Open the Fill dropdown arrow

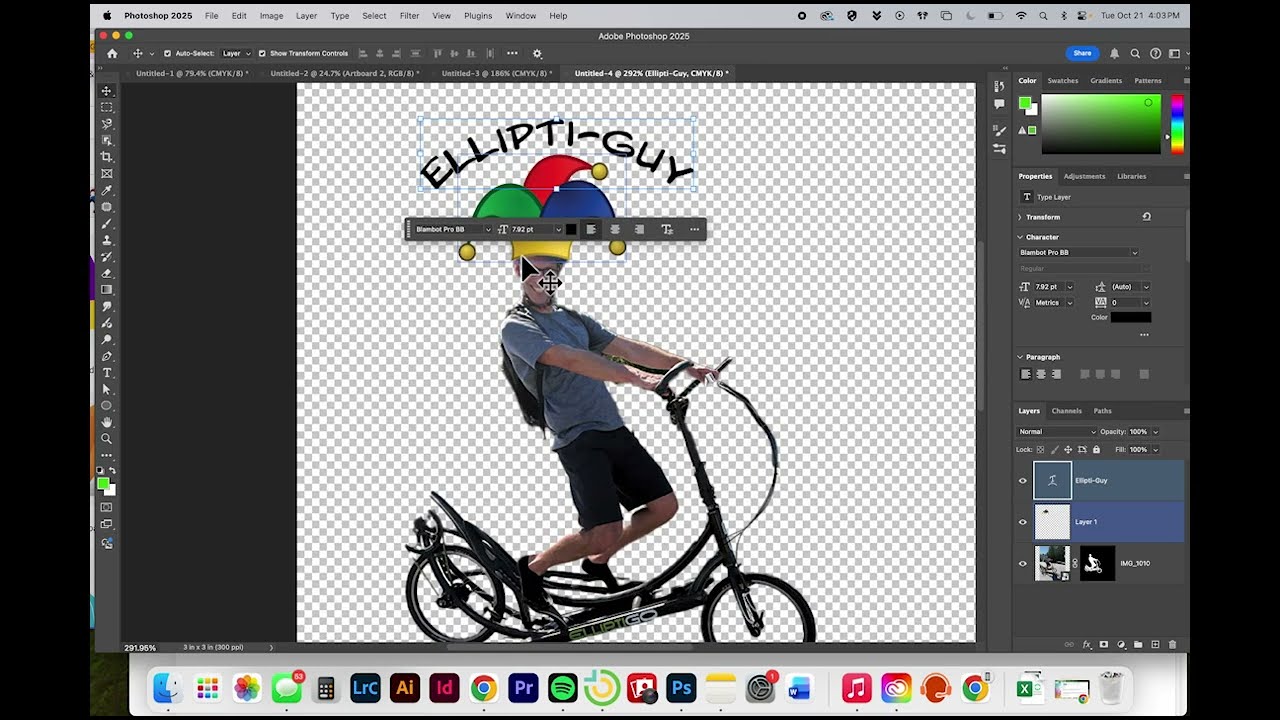click(x=1155, y=450)
